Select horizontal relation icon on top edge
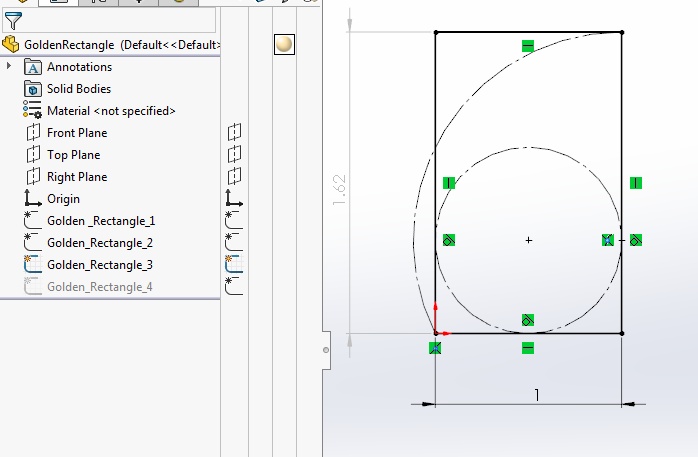 click(528, 46)
